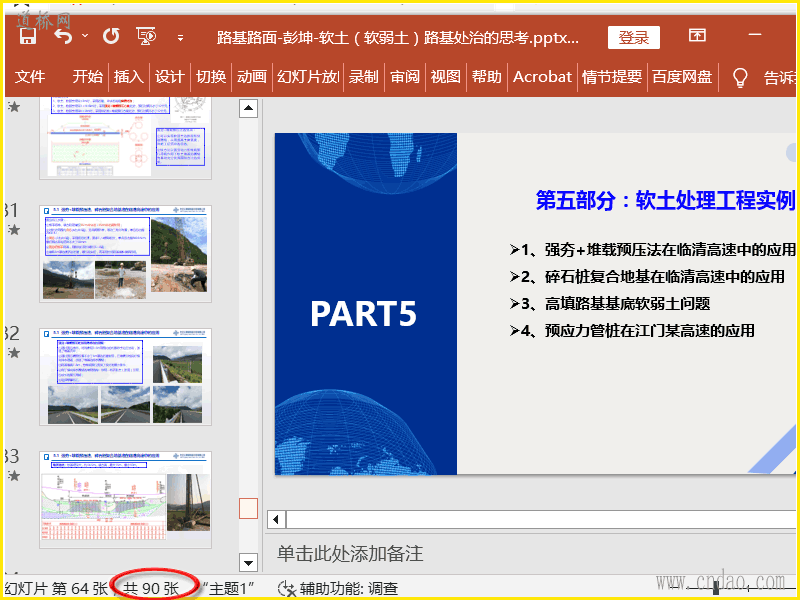Click the 登录 sign-in button
Screen dimensions: 800x600
point(633,37)
